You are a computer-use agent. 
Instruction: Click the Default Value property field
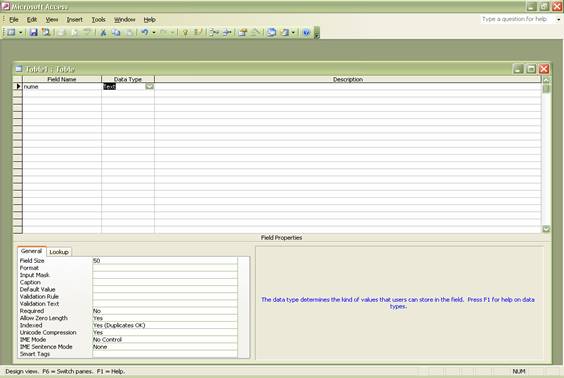coord(165,290)
